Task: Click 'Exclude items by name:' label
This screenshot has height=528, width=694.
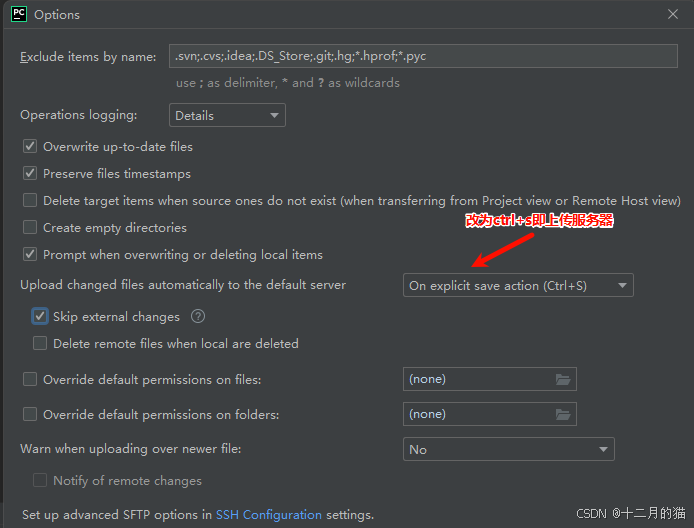Action: tap(88, 57)
